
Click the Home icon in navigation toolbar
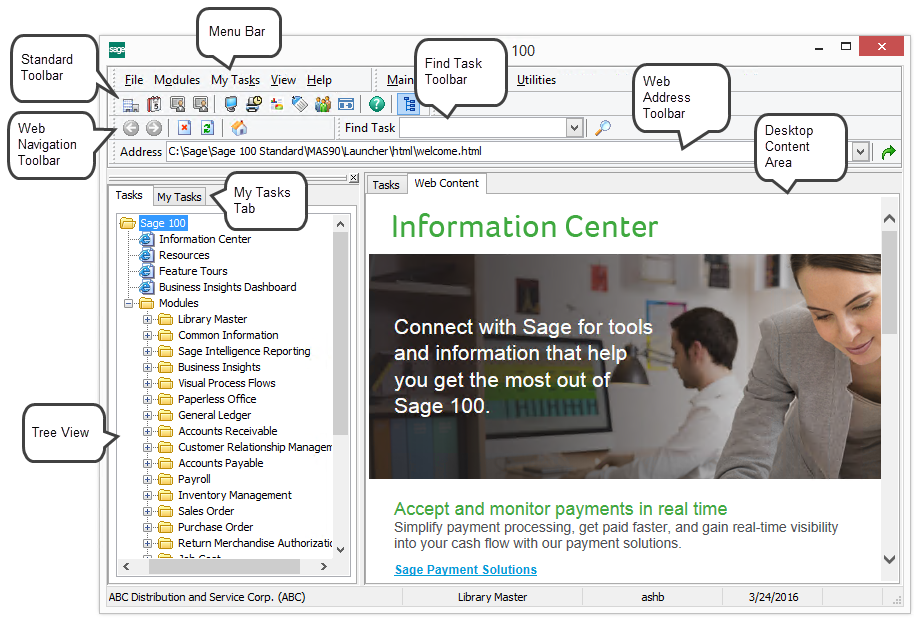coord(239,128)
